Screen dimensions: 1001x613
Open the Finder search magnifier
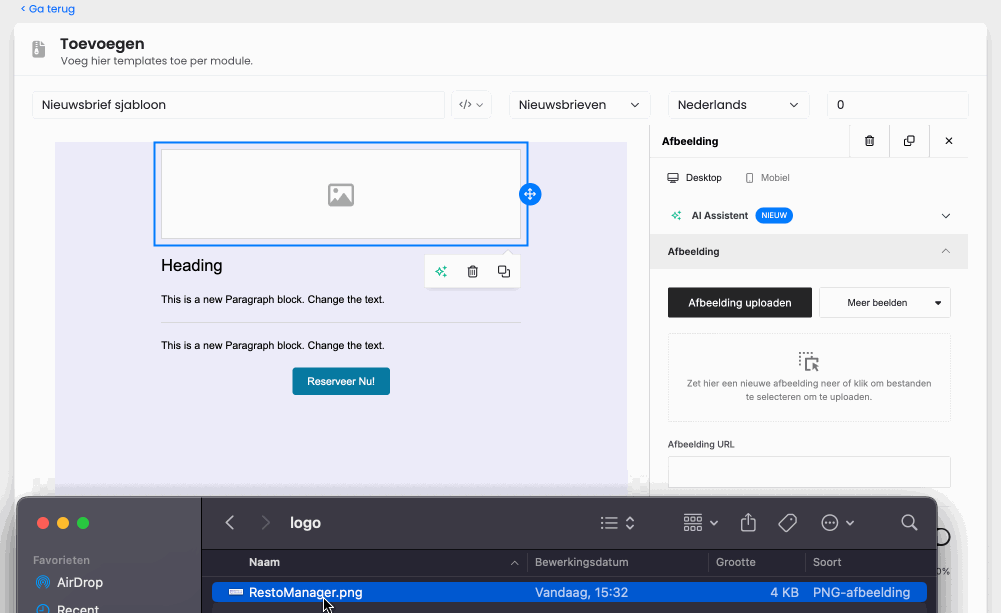click(x=909, y=522)
